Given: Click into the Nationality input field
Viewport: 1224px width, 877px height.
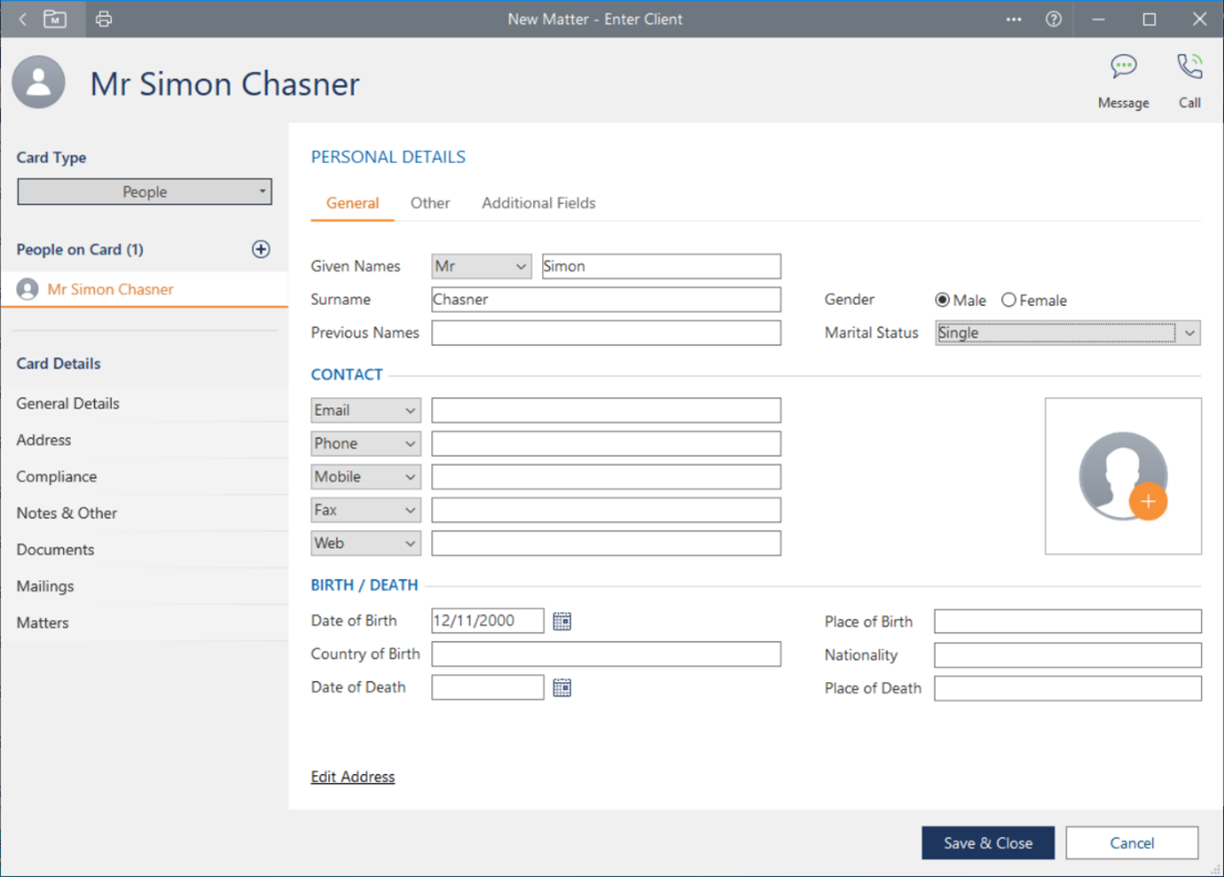Looking at the screenshot, I should [1067, 655].
